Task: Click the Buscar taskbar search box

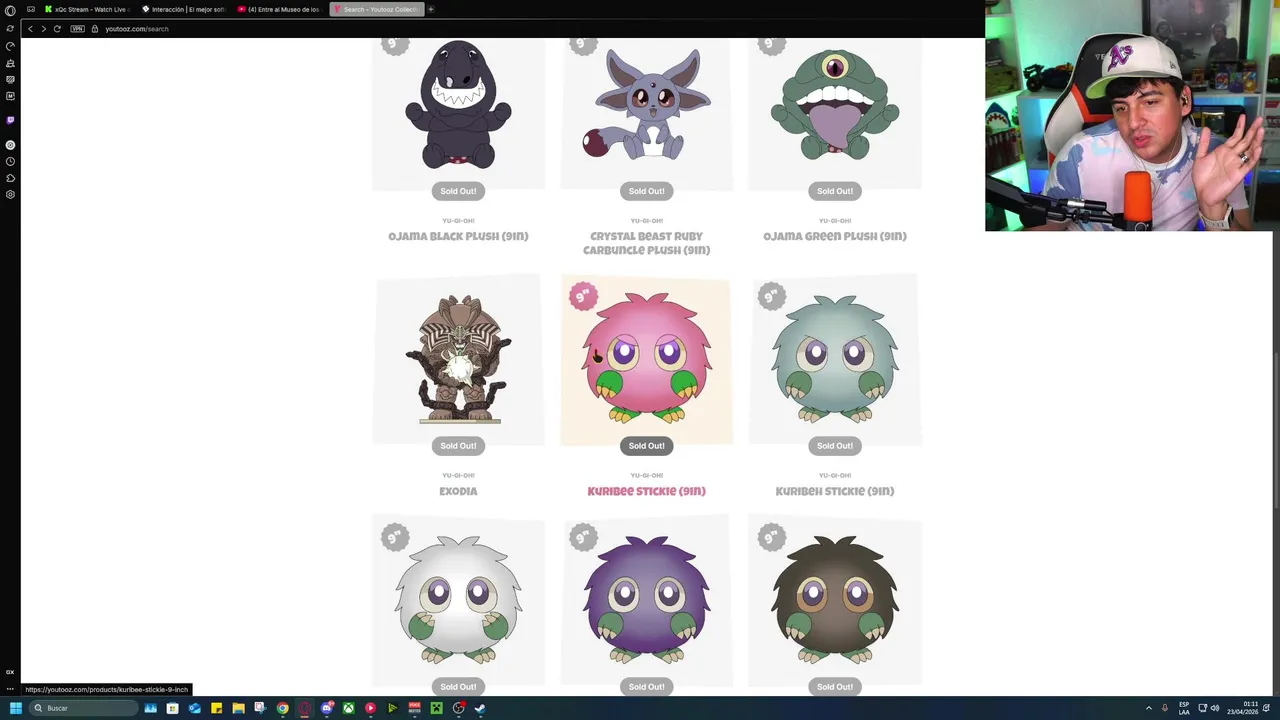Action: (83, 708)
